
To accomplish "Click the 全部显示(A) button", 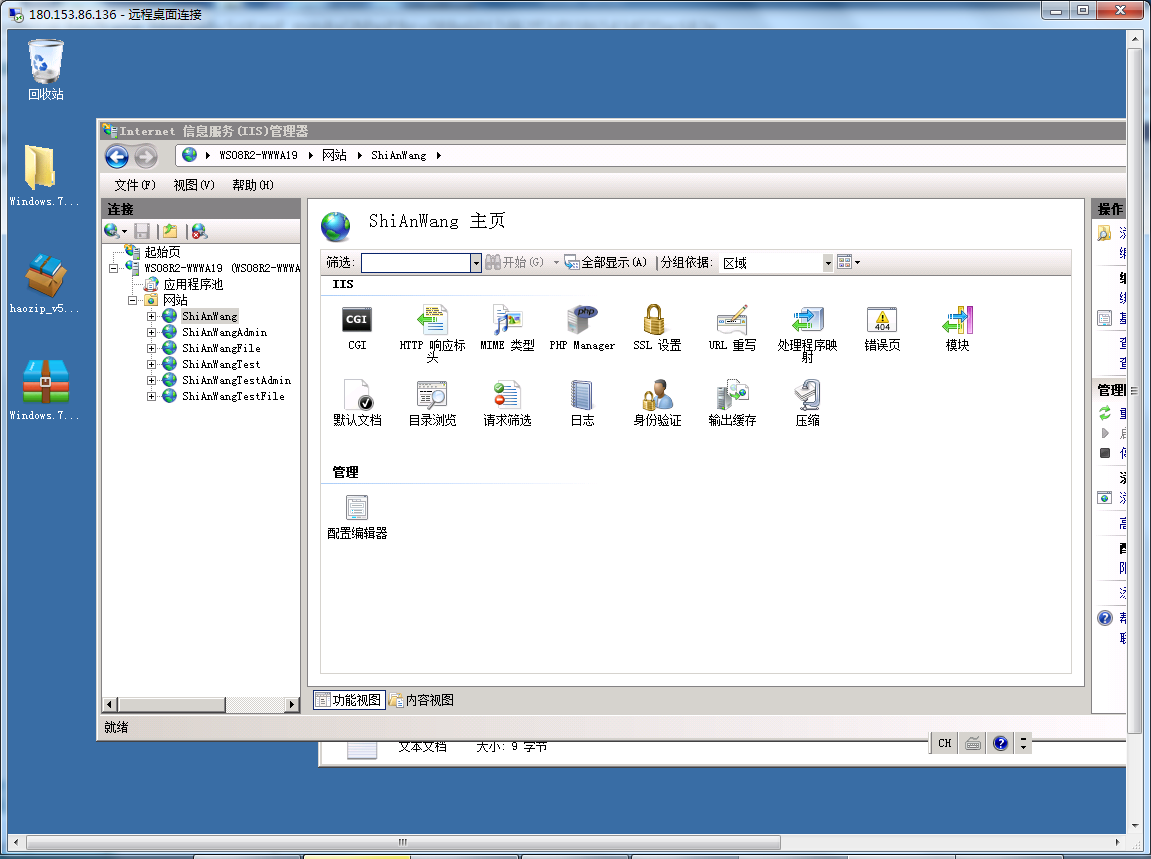I will pyautogui.click(x=606, y=262).
